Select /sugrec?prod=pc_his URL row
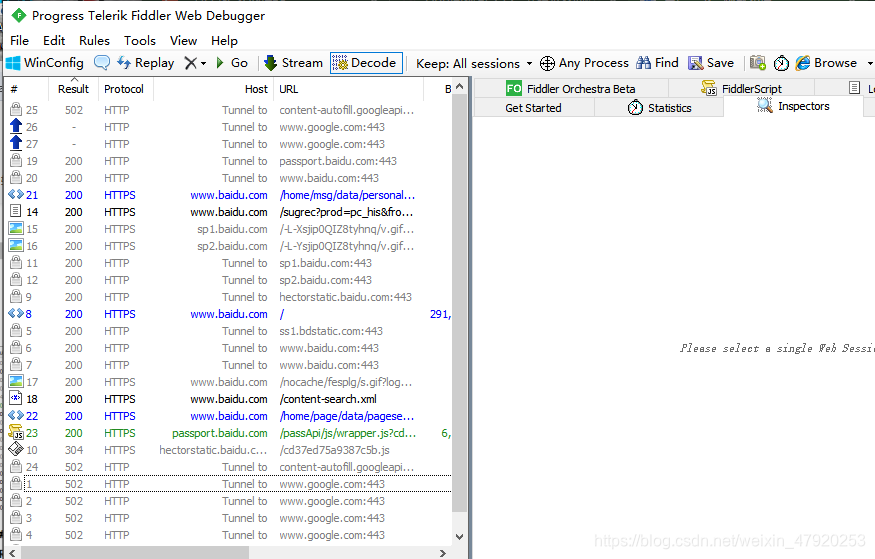This screenshot has width=875, height=559. pos(347,212)
